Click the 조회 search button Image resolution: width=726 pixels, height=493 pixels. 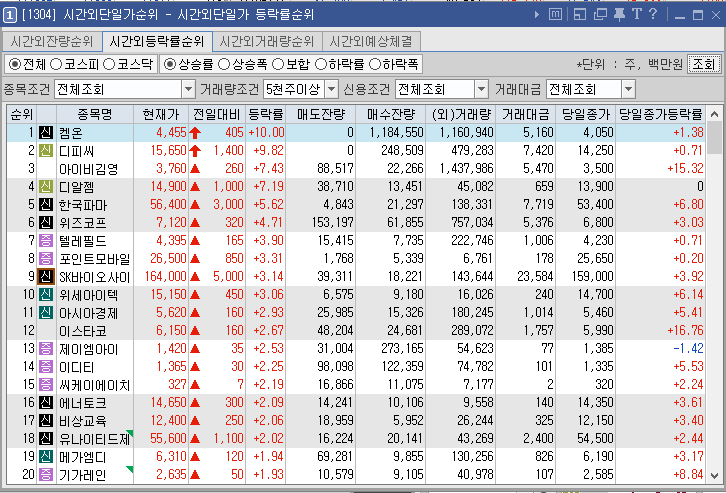tap(704, 64)
